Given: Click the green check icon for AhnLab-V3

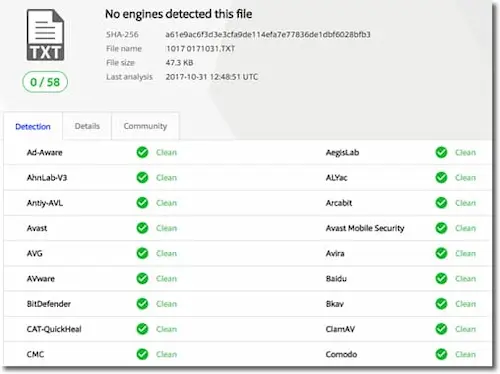Looking at the screenshot, I should [142, 177].
